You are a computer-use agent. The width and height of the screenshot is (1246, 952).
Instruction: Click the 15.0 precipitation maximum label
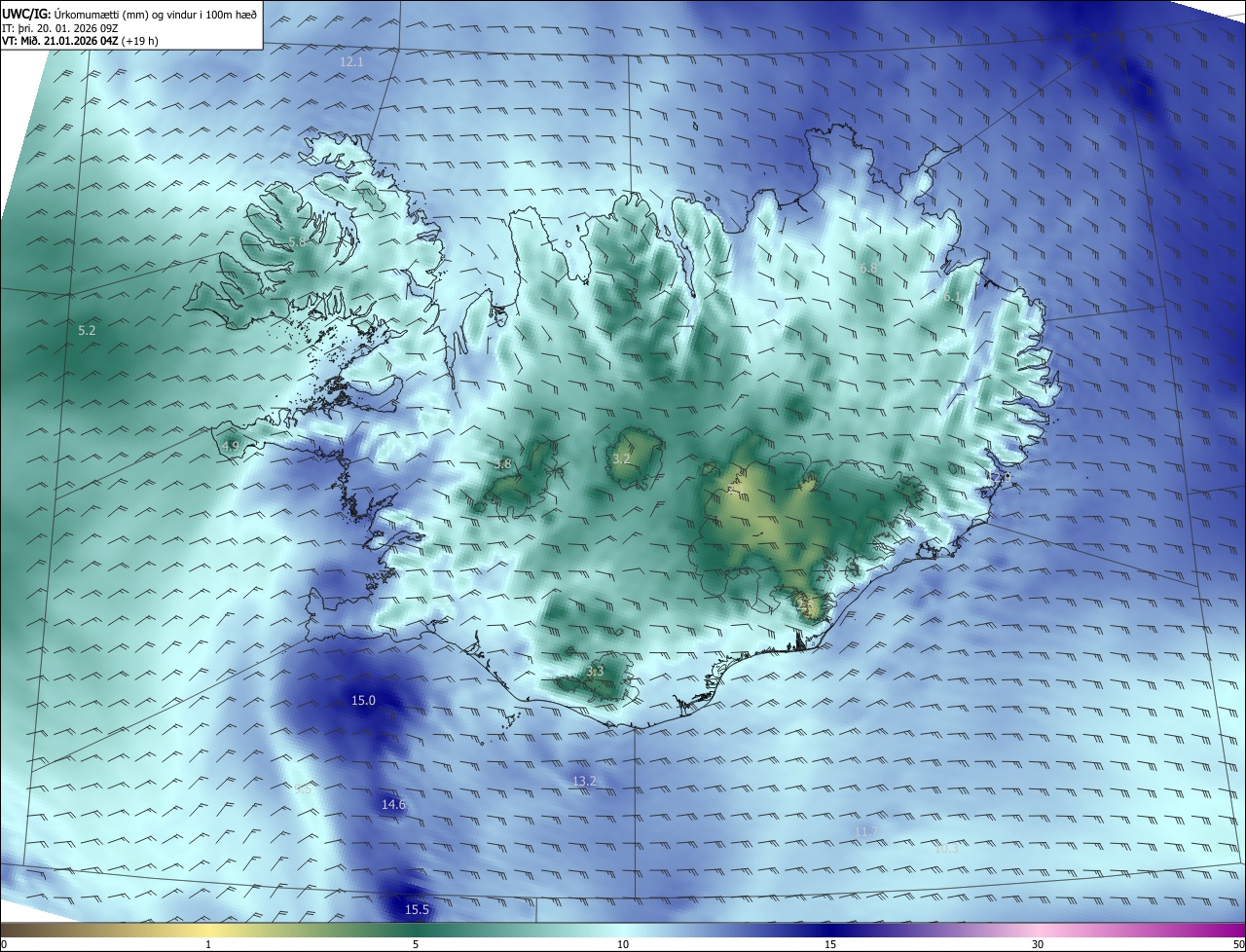pos(363,700)
